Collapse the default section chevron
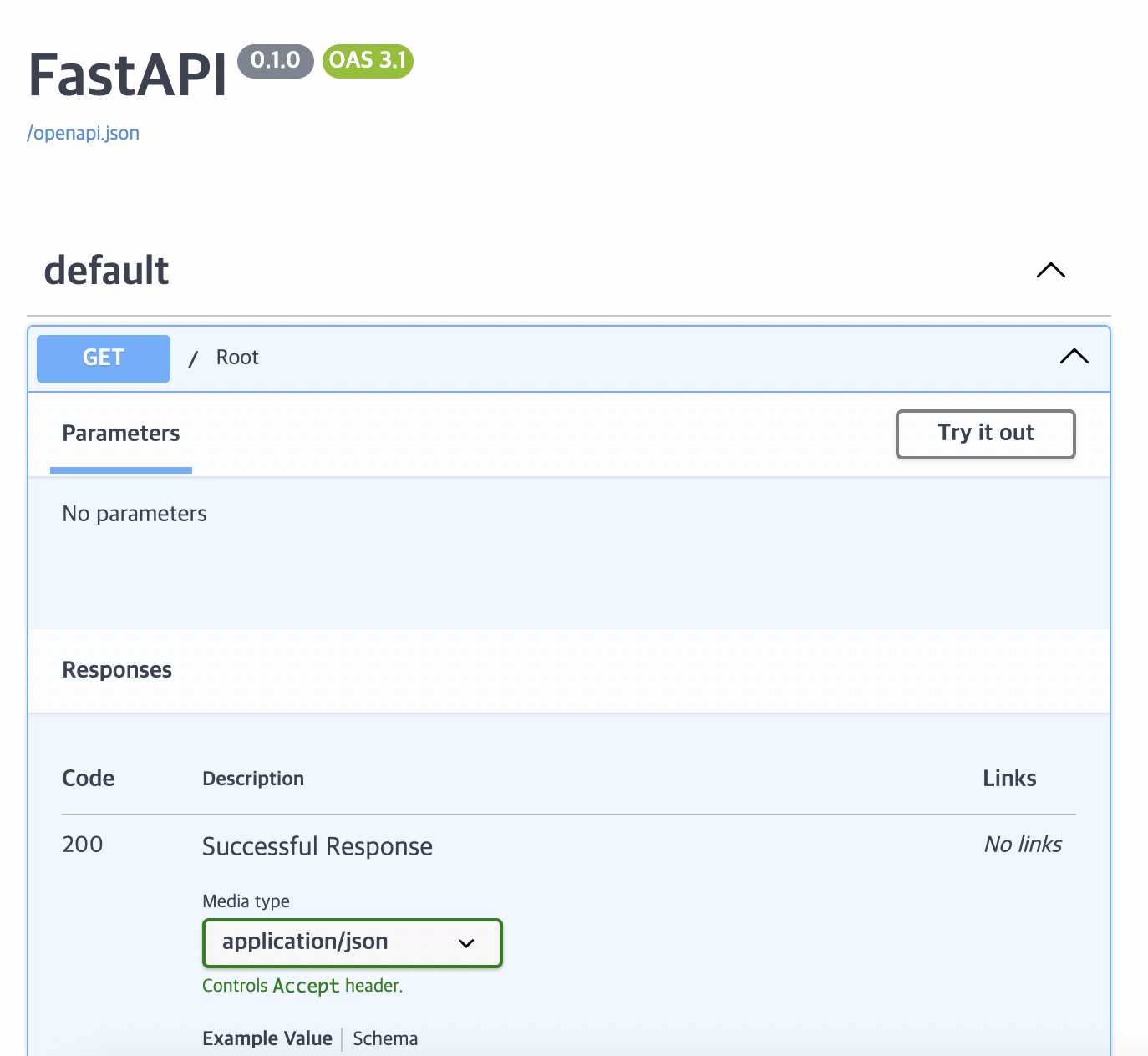 pyautogui.click(x=1050, y=271)
